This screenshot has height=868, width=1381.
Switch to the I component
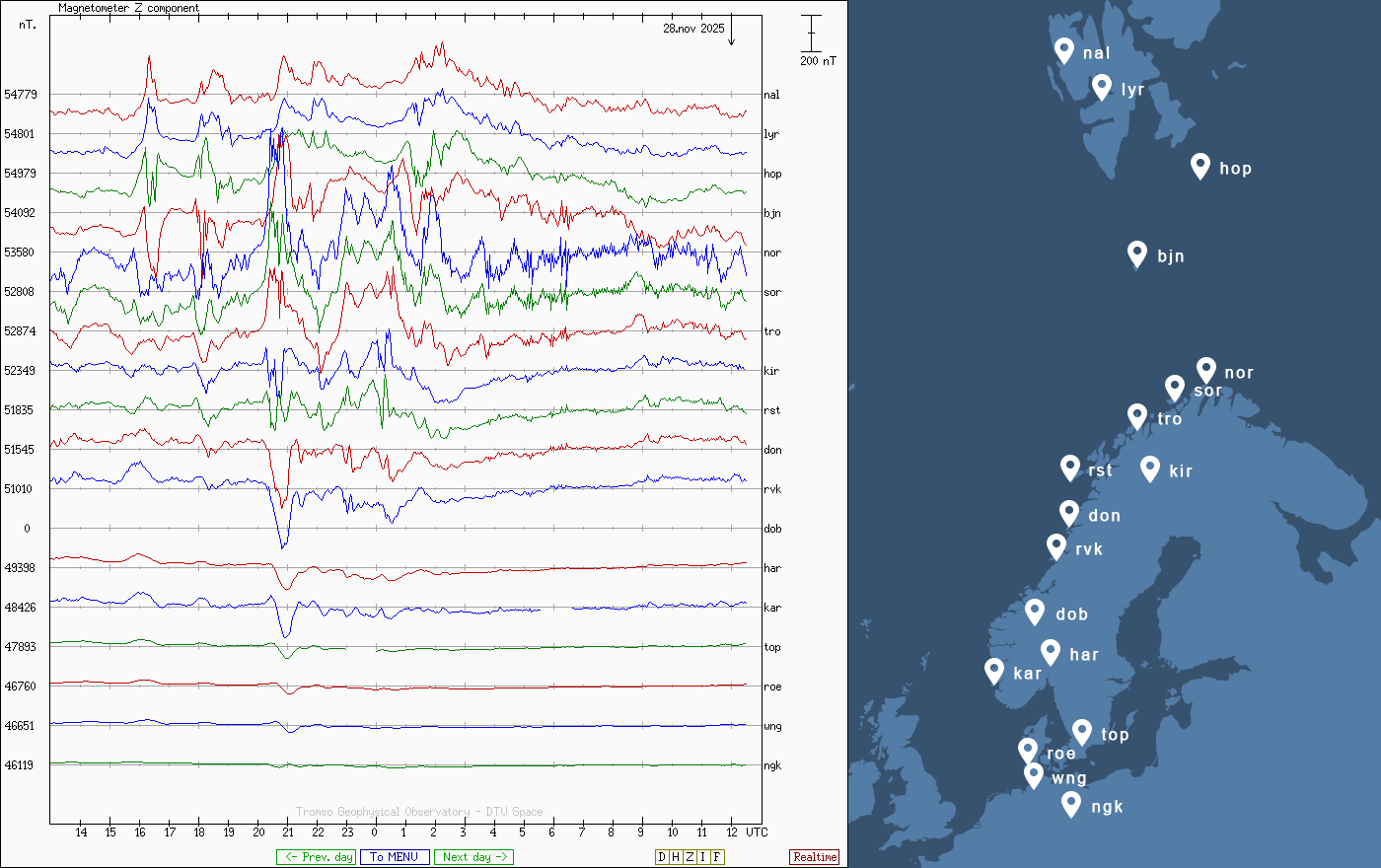tap(703, 857)
